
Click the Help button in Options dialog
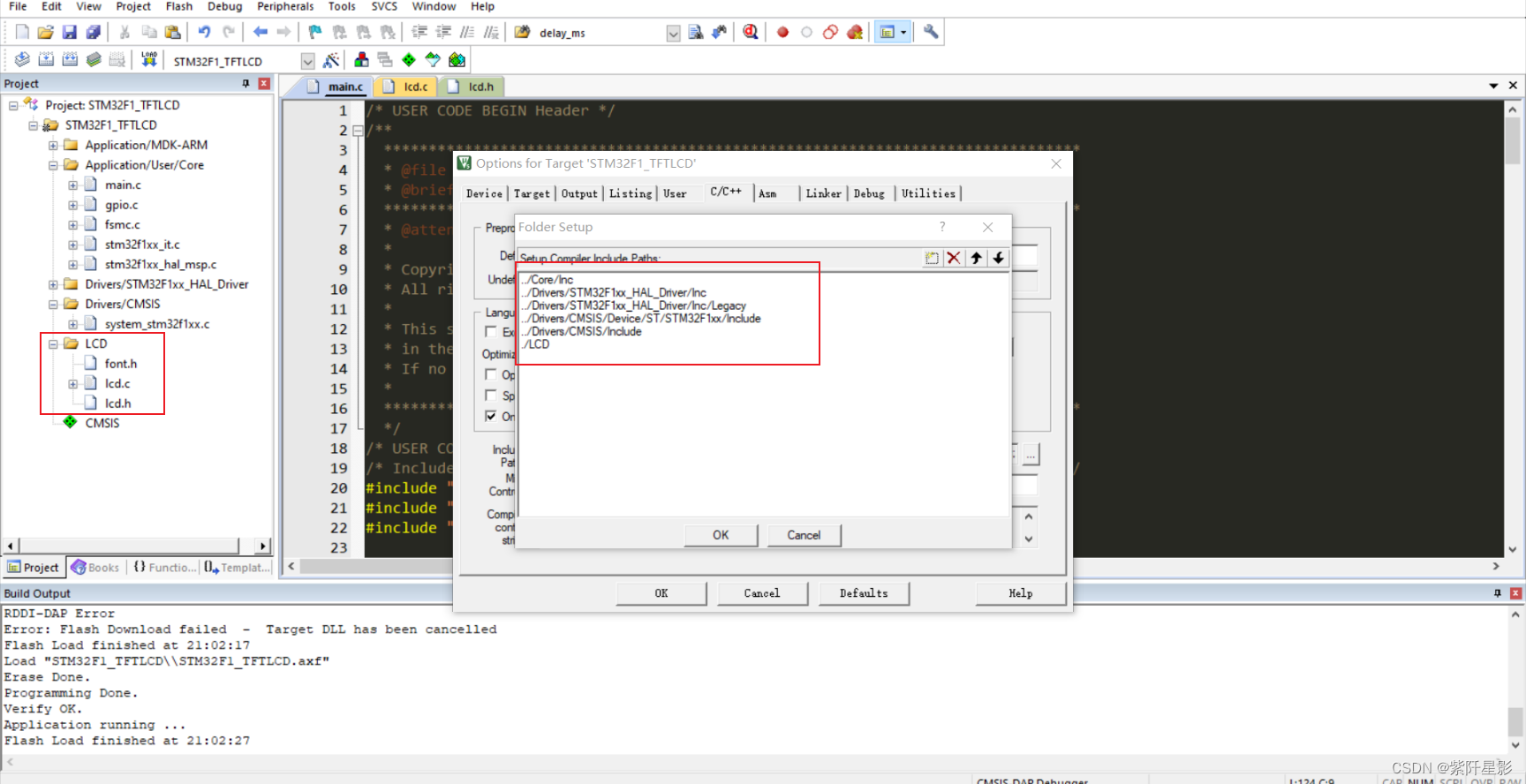pyautogui.click(x=1021, y=593)
